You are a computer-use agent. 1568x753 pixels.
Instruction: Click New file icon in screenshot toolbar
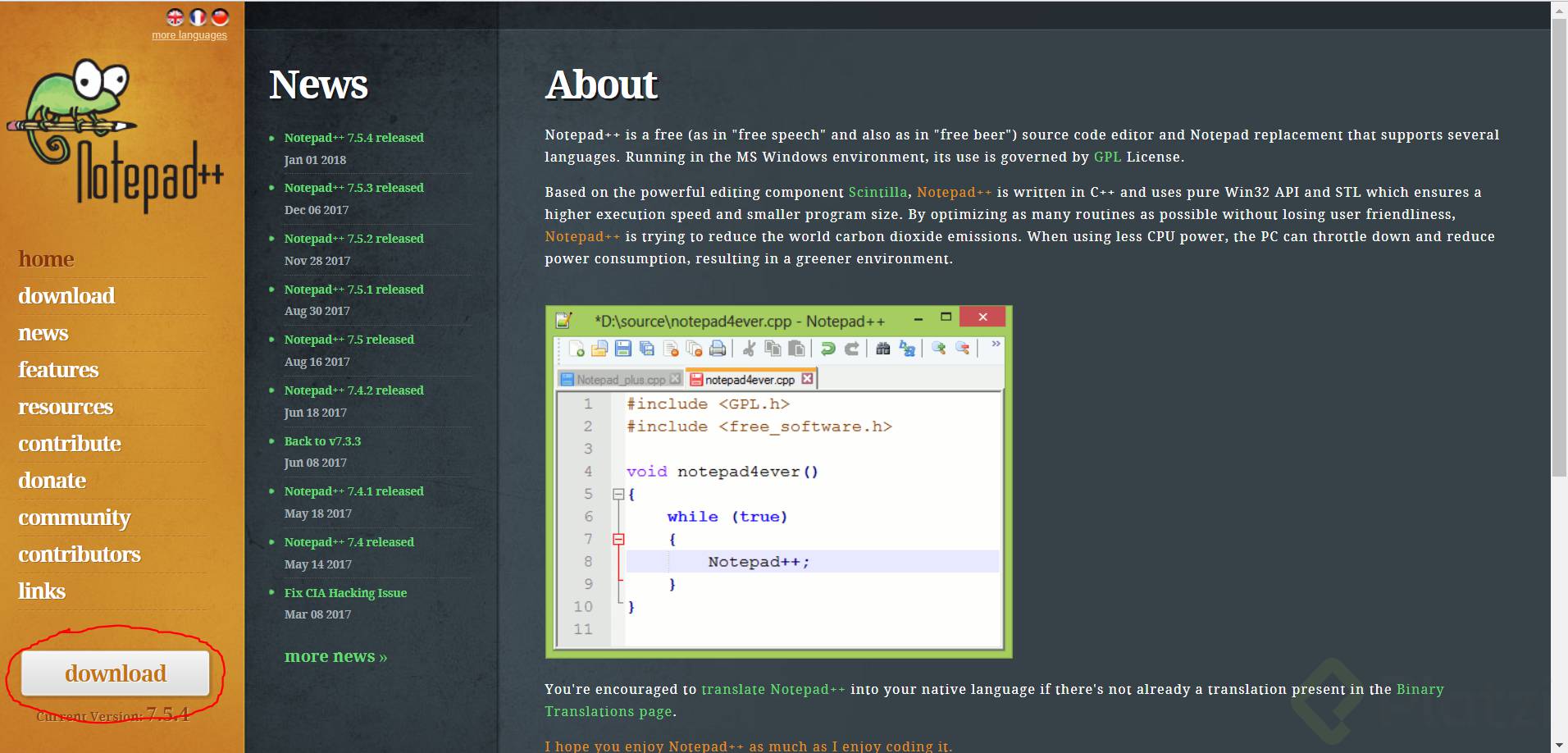tap(577, 349)
